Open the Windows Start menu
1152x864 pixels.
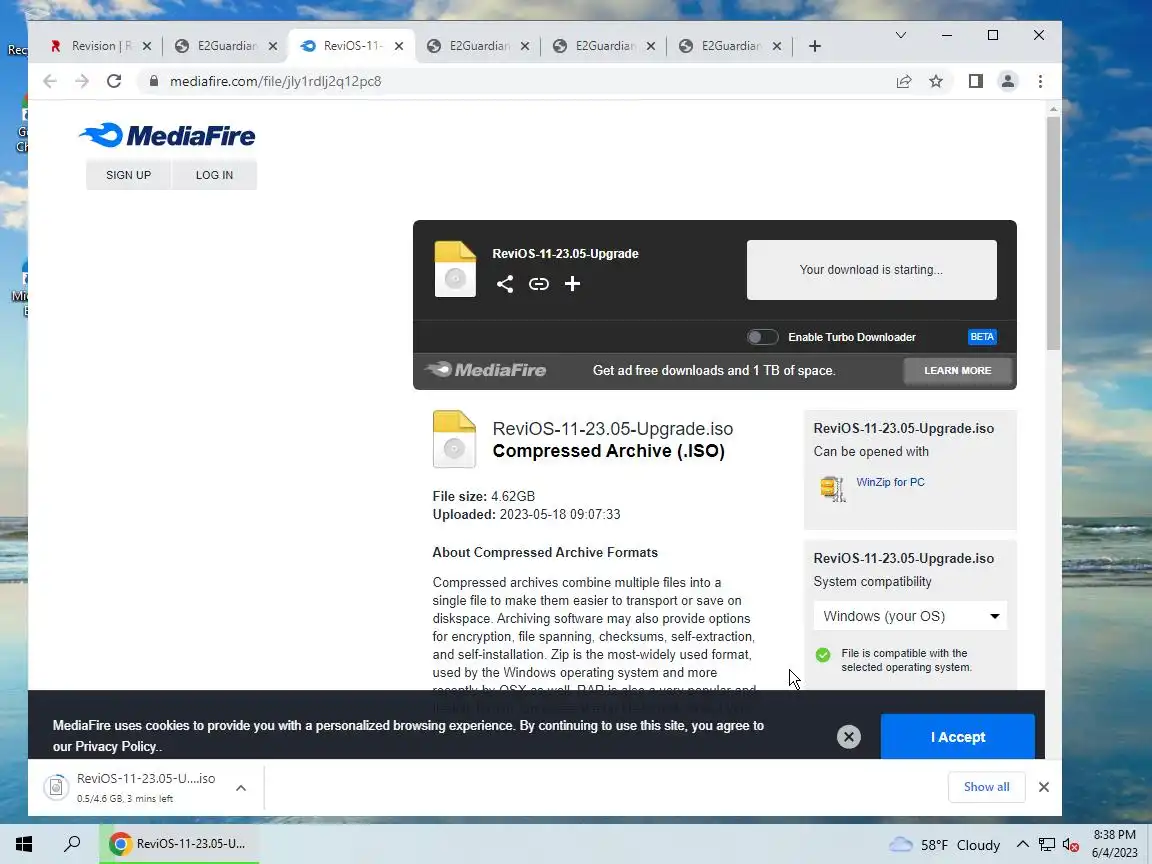click(24, 843)
